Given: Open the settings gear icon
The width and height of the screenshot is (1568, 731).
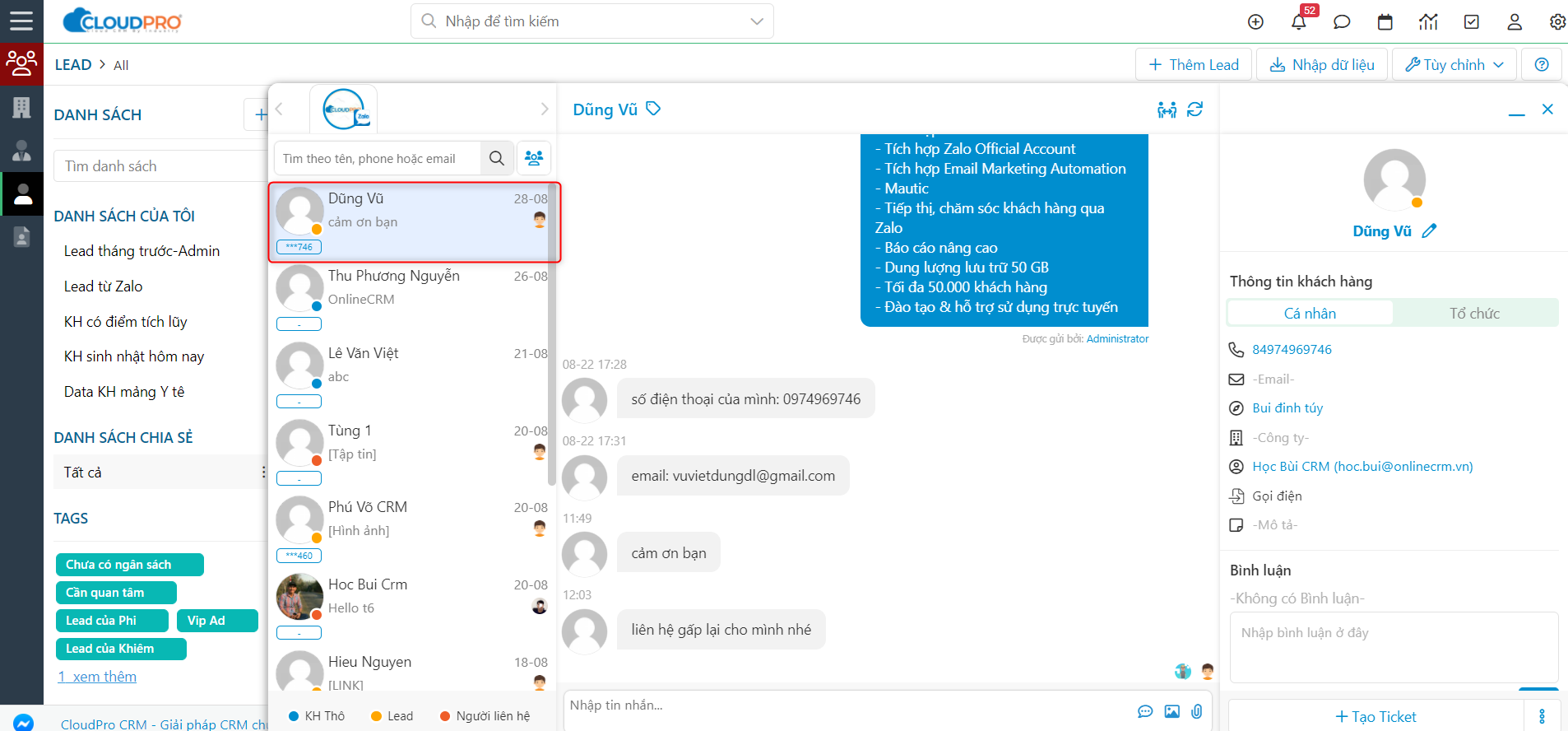Looking at the screenshot, I should click(1557, 22).
